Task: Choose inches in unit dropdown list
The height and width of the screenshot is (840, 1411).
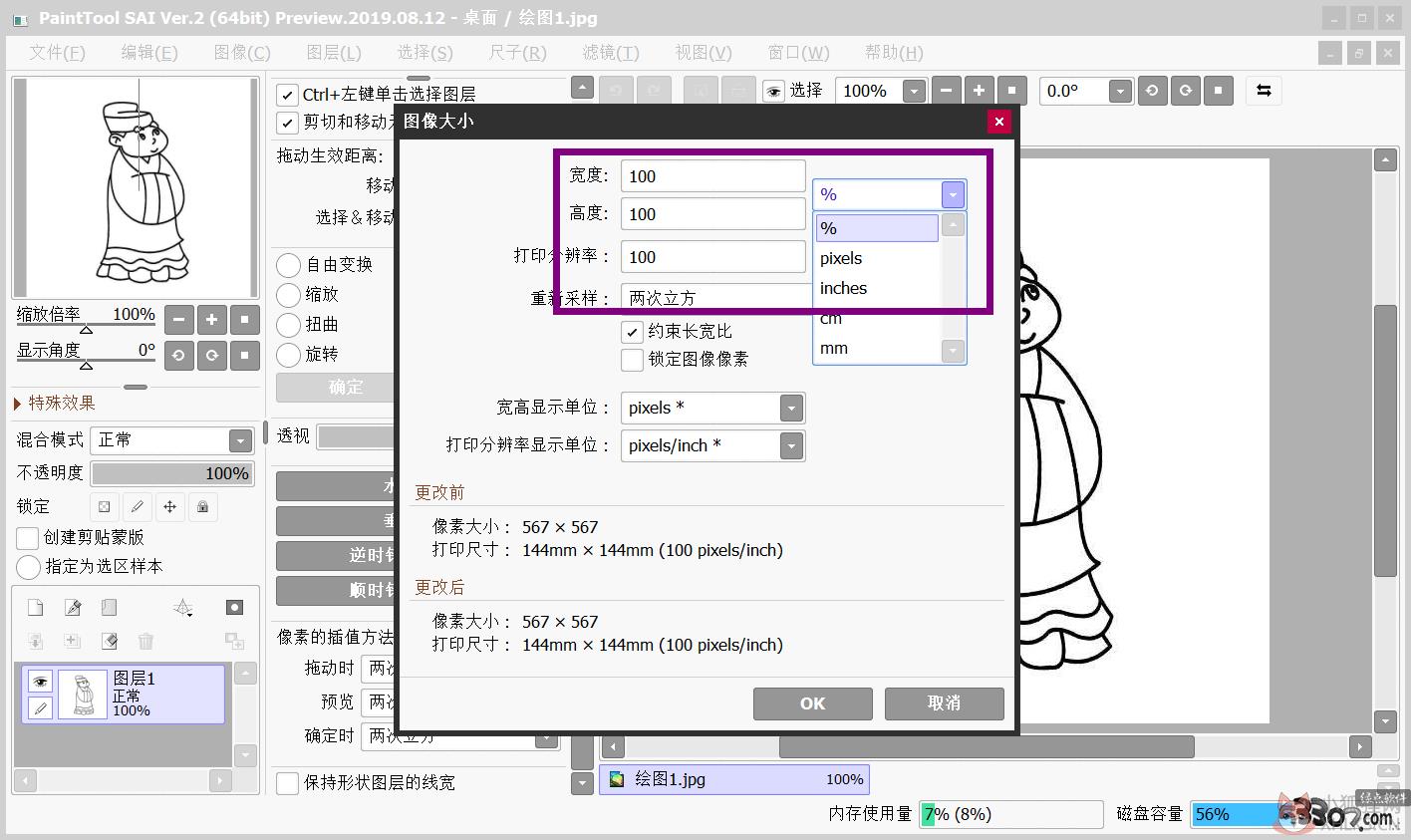Action: coord(877,288)
